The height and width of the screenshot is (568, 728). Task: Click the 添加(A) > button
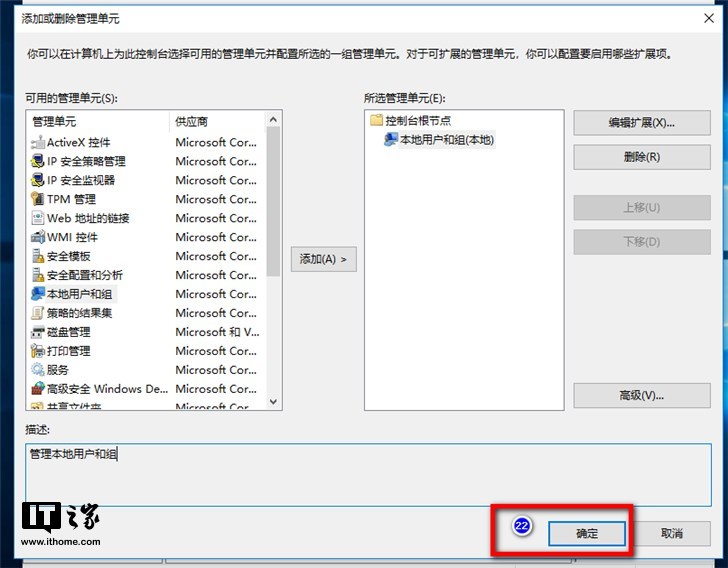point(324,259)
